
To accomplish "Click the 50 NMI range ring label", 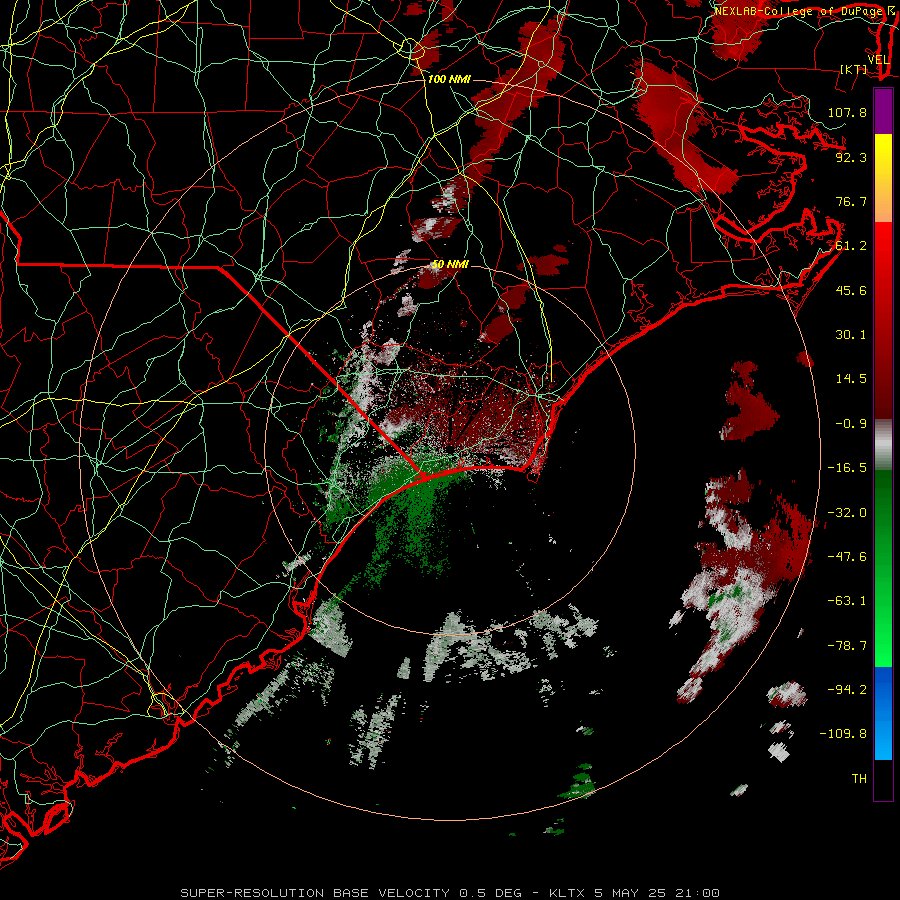I will point(450,265).
